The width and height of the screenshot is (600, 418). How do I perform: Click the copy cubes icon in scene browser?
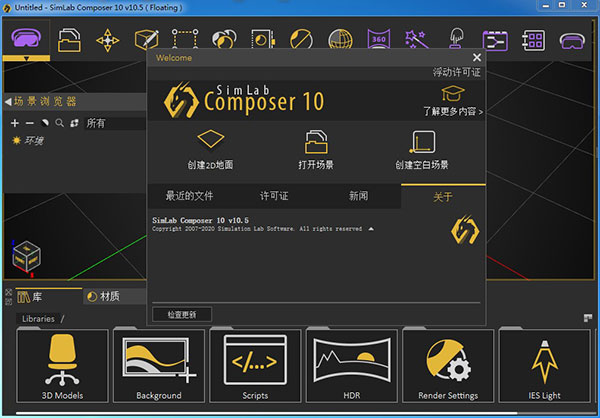click(74, 123)
